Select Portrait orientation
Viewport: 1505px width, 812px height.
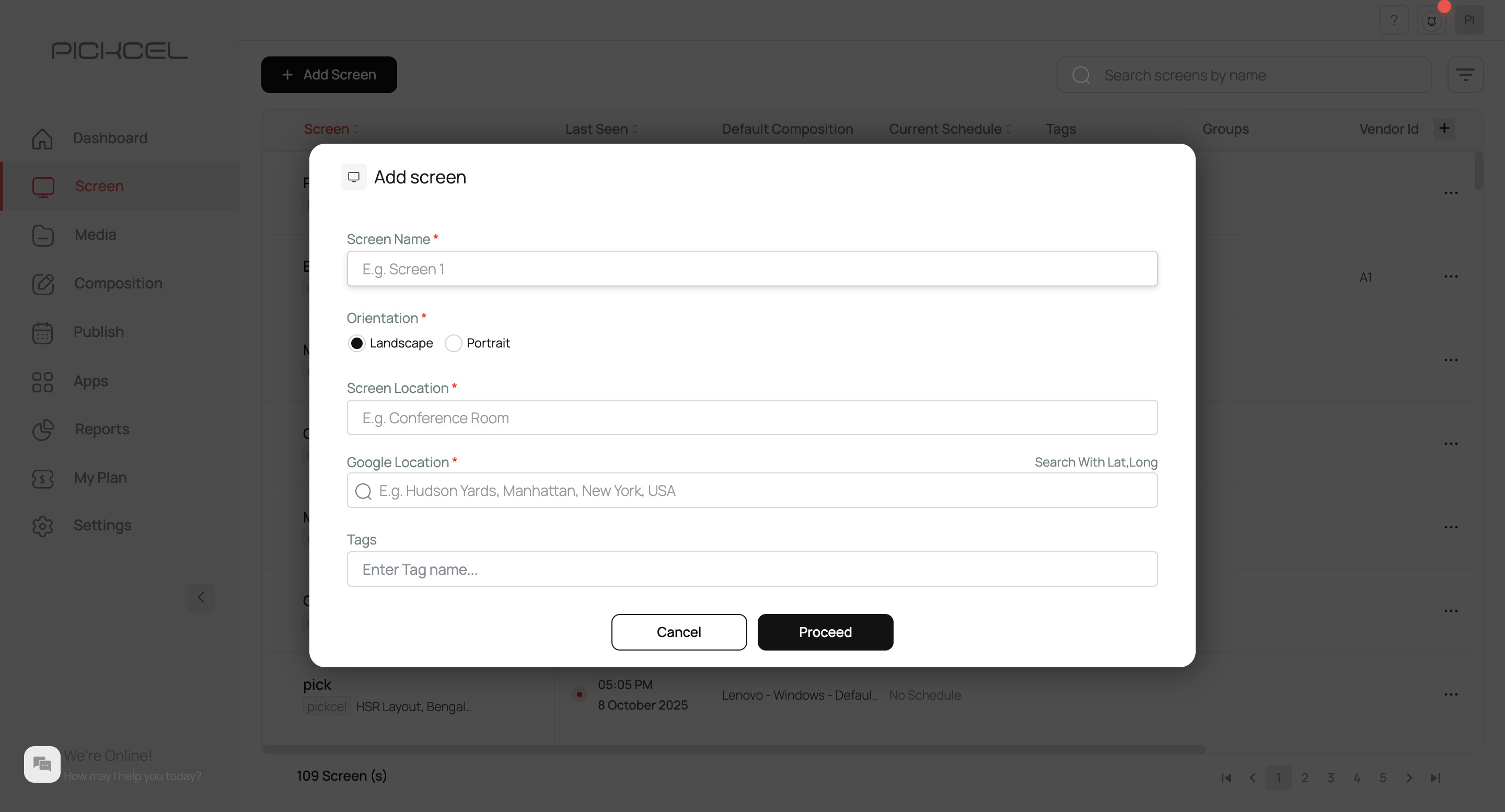point(454,343)
